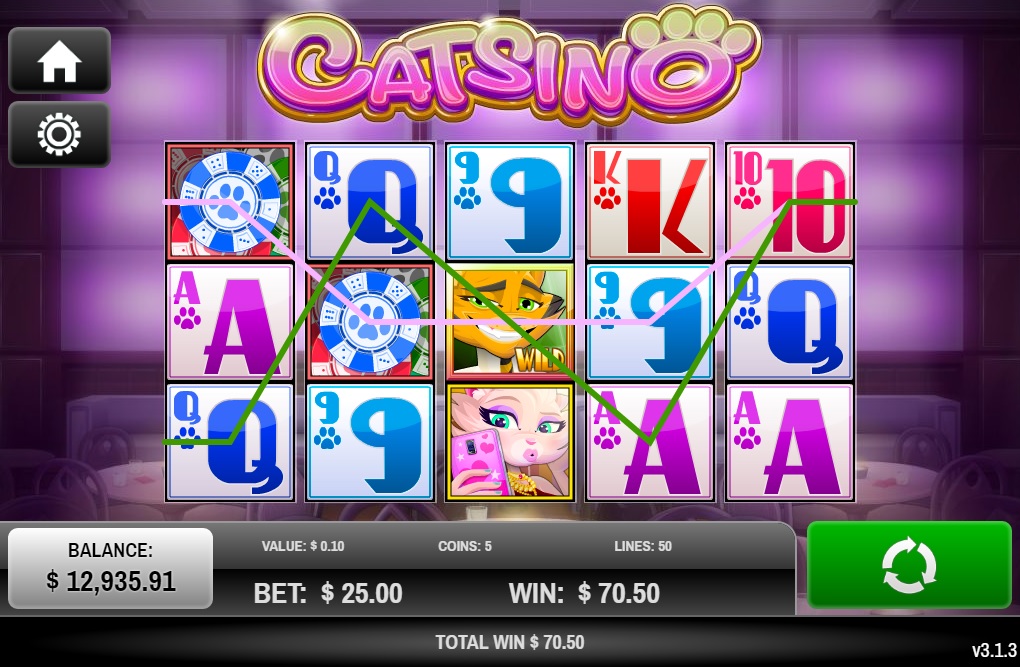Click the pink 10 card symbol
The width and height of the screenshot is (1020, 667).
click(x=790, y=201)
